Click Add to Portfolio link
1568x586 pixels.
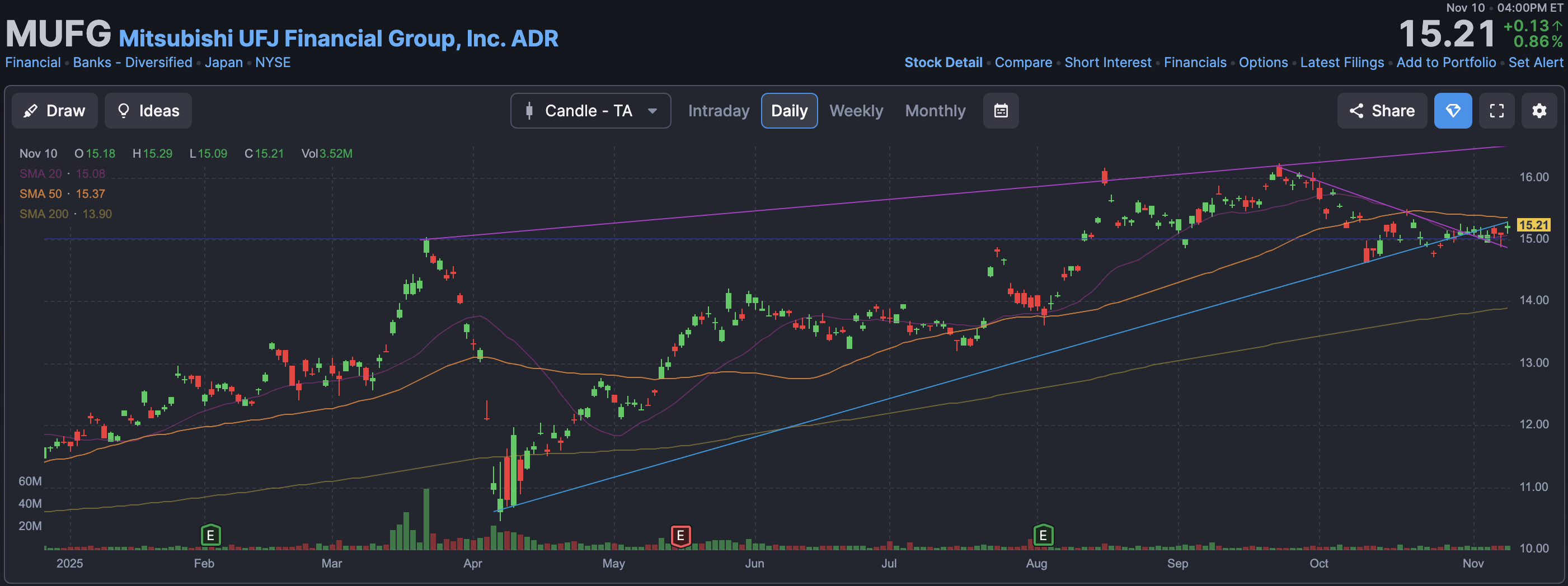1445,63
